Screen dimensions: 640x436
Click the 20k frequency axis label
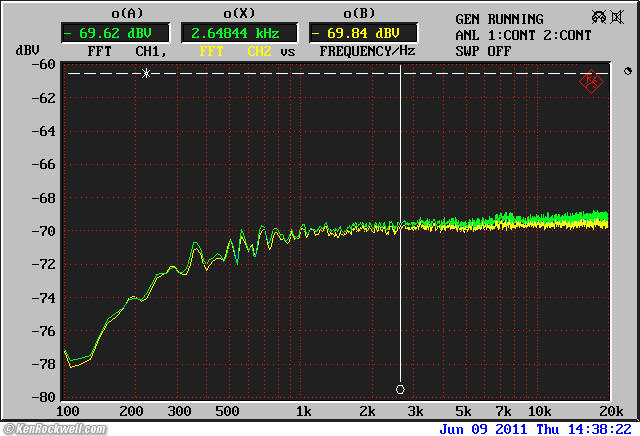click(611, 411)
